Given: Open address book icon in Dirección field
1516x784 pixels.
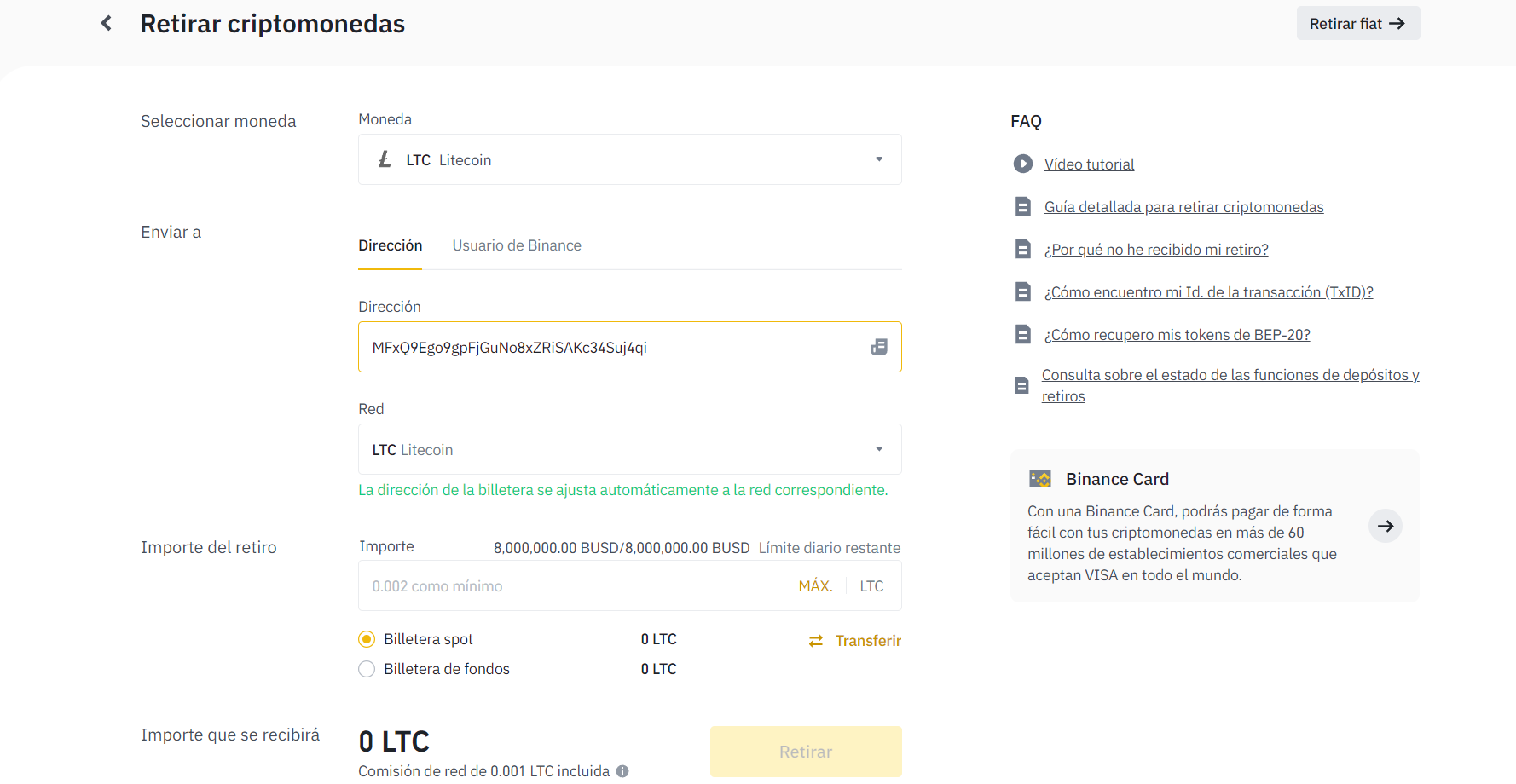Looking at the screenshot, I should pos(879,347).
